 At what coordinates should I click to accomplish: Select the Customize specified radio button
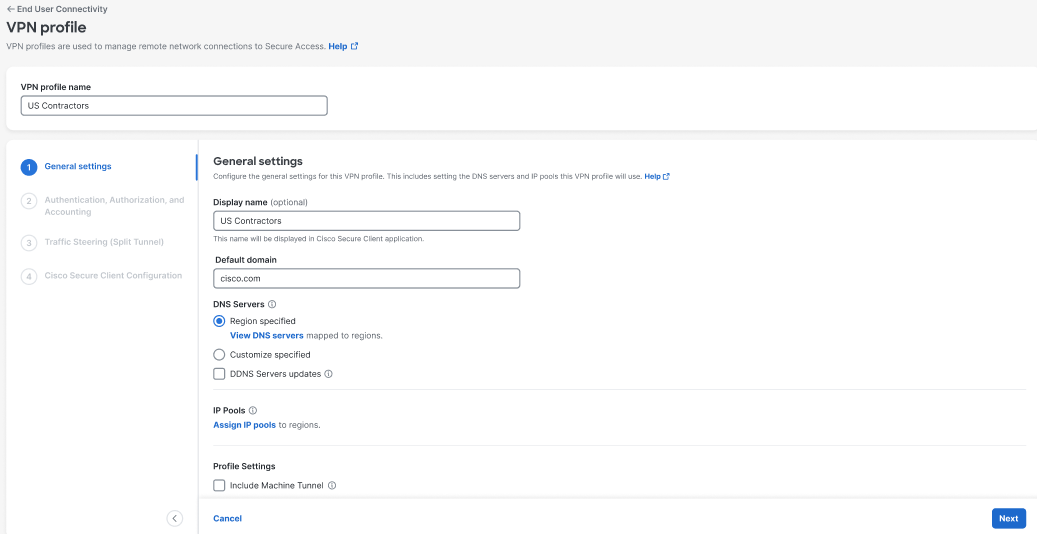(219, 355)
